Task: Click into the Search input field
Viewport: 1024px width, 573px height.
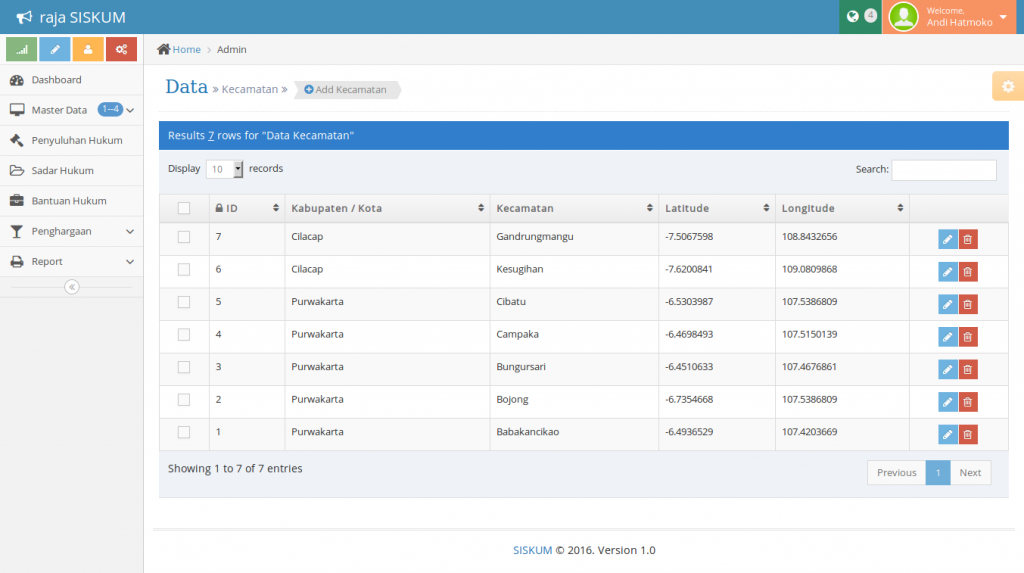Action: [x=943, y=170]
